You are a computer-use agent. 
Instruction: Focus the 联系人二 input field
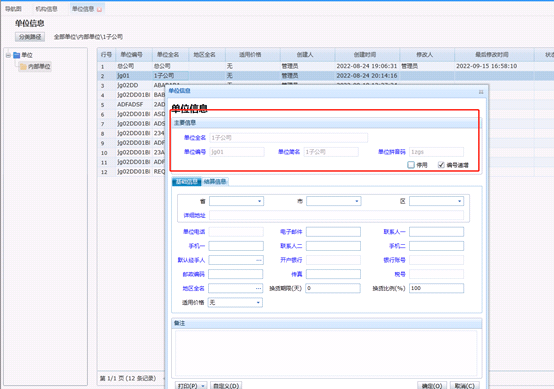[333, 246]
